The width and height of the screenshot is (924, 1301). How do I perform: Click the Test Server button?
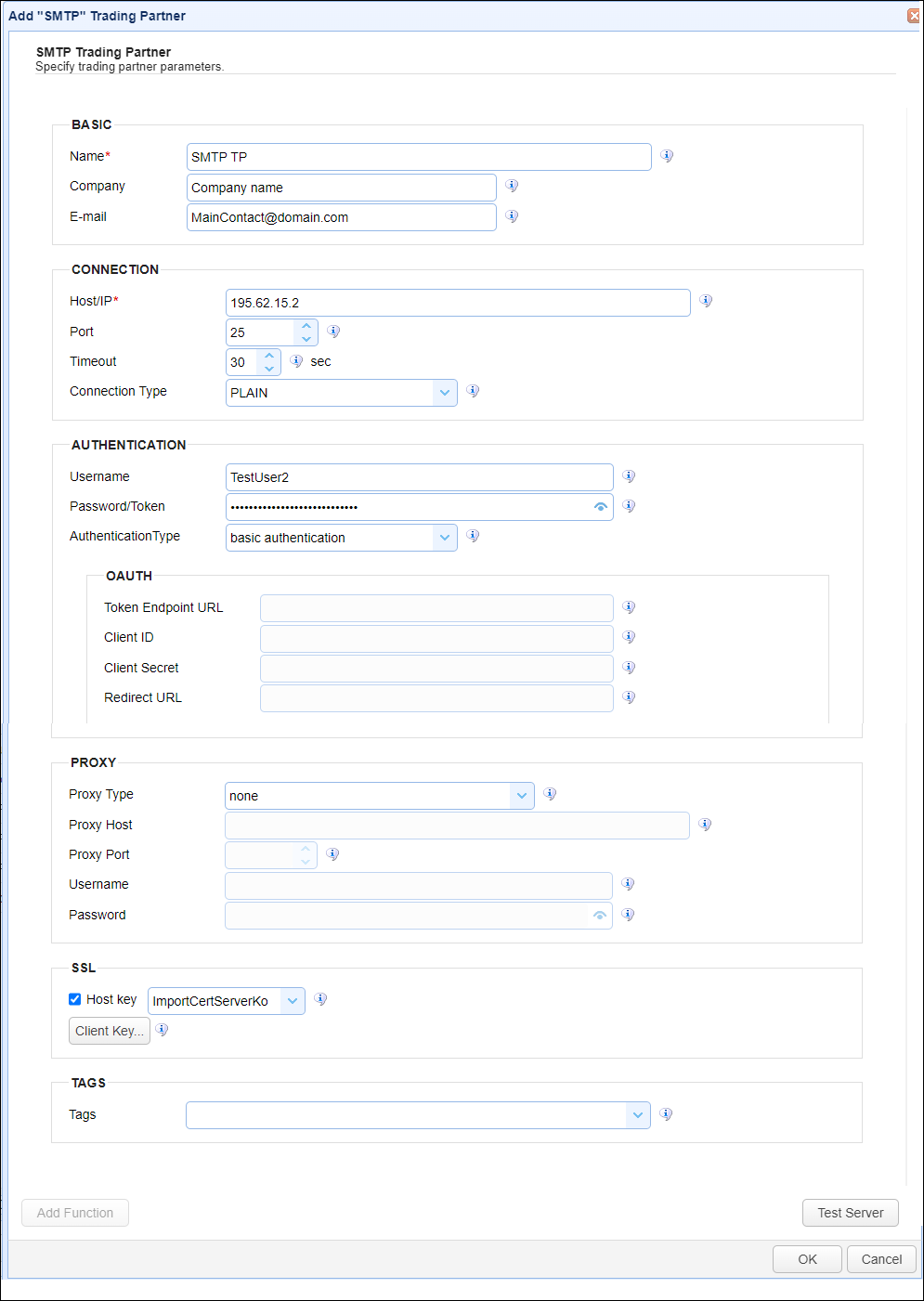851,1213
